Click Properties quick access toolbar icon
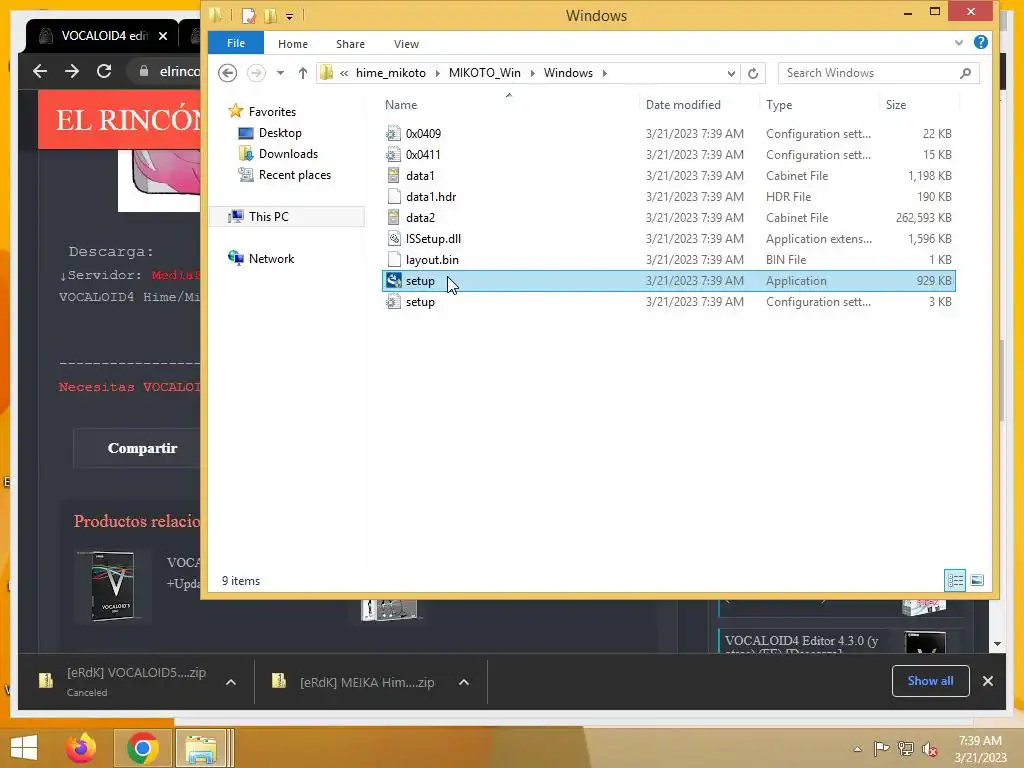Viewport: 1024px width, 768px height. click(248, 15)
